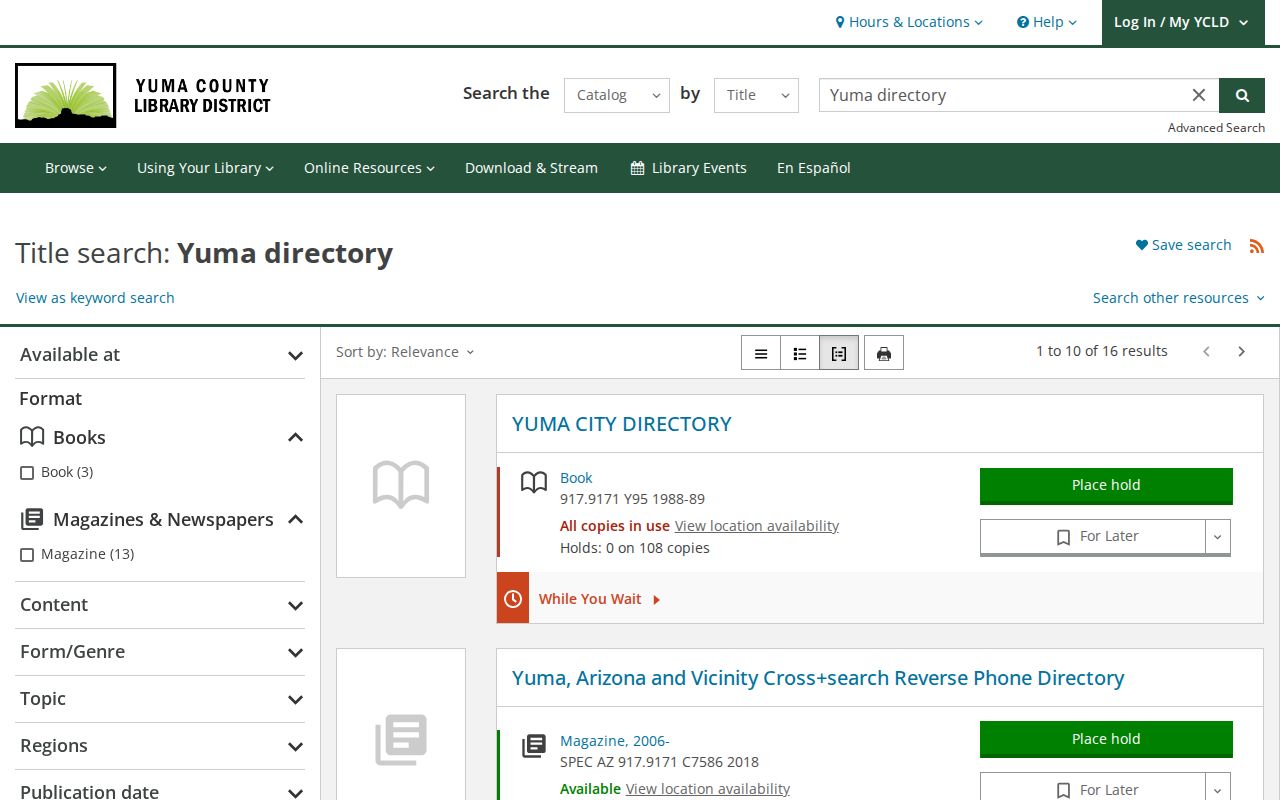Check the Book (3) format filter

[27, 473]
